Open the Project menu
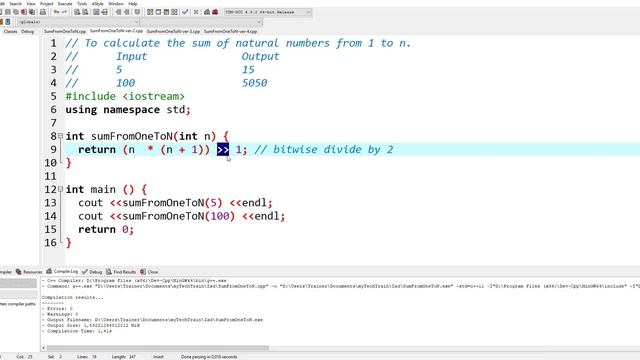The width and height of the screenshot is (640, 360). click(x=47, y=4)
